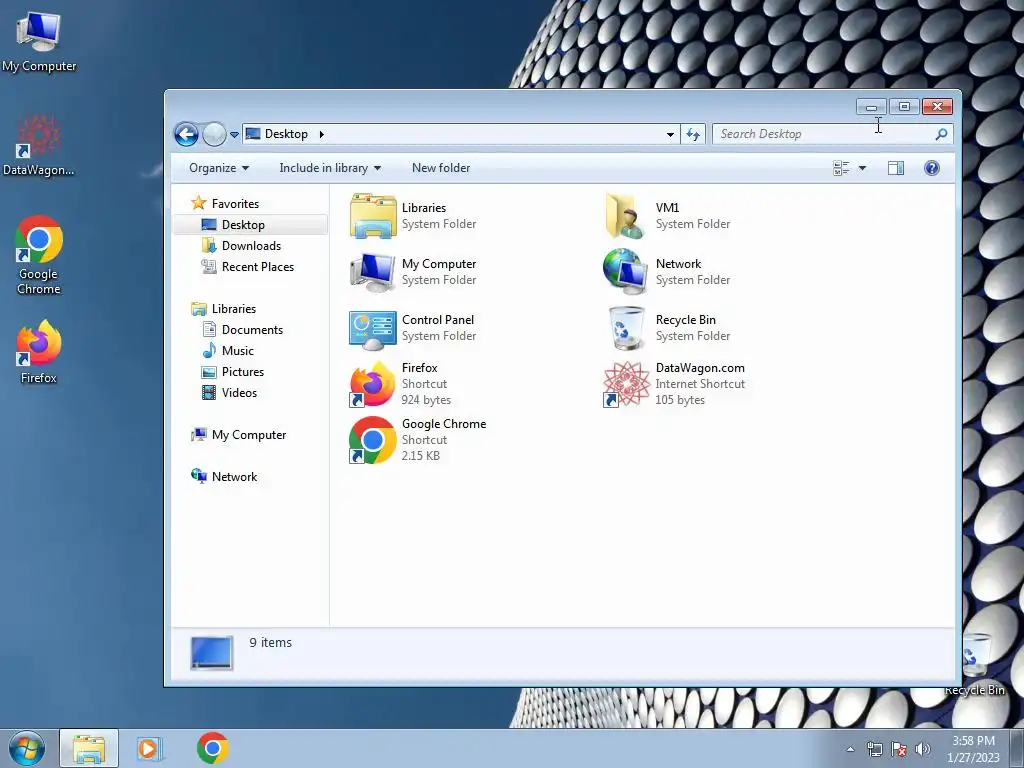Click the "9 items" details pane text

coord(270,643)
